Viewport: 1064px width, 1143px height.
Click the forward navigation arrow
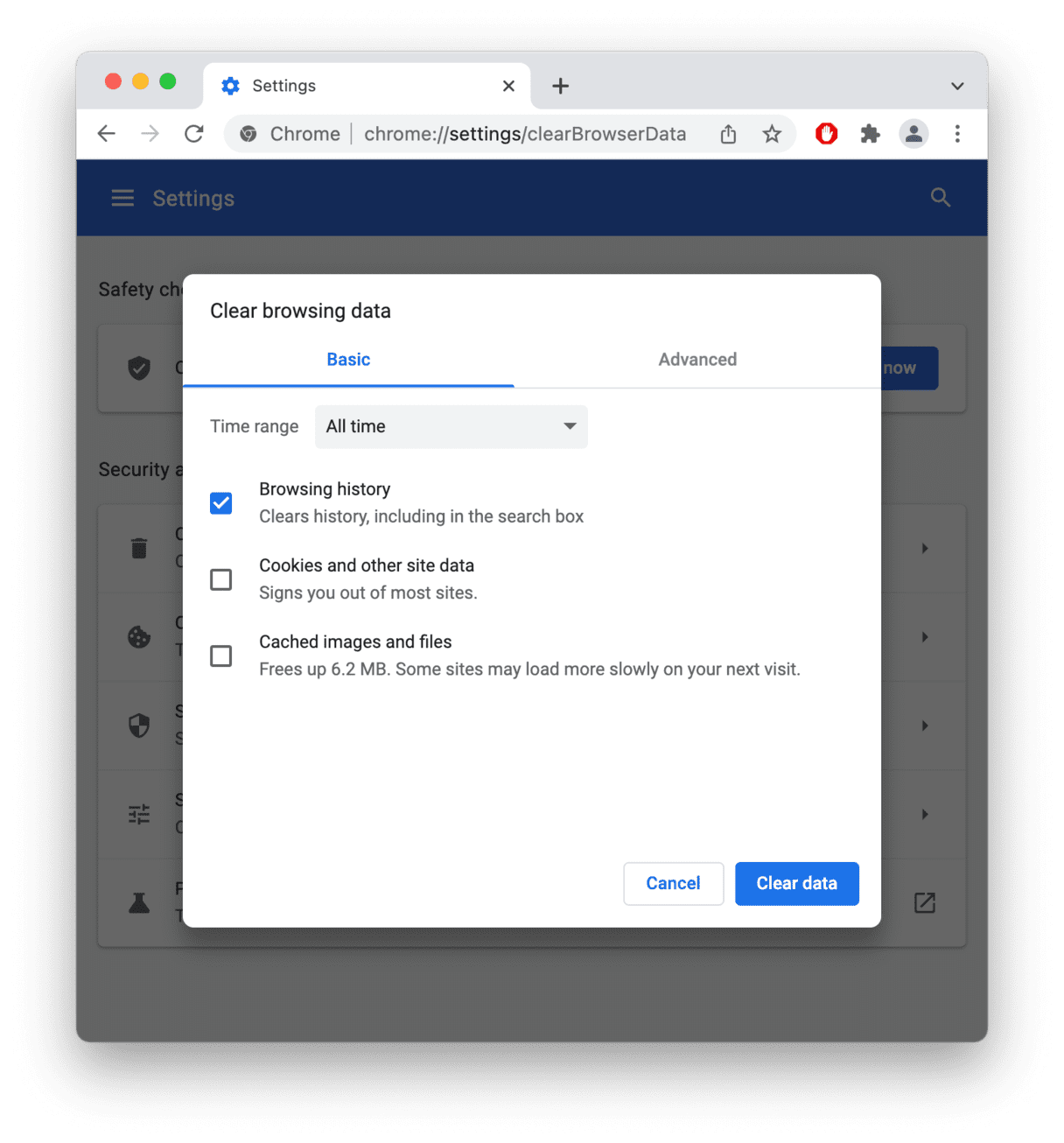pyautogui.click(x=150, y=134)
